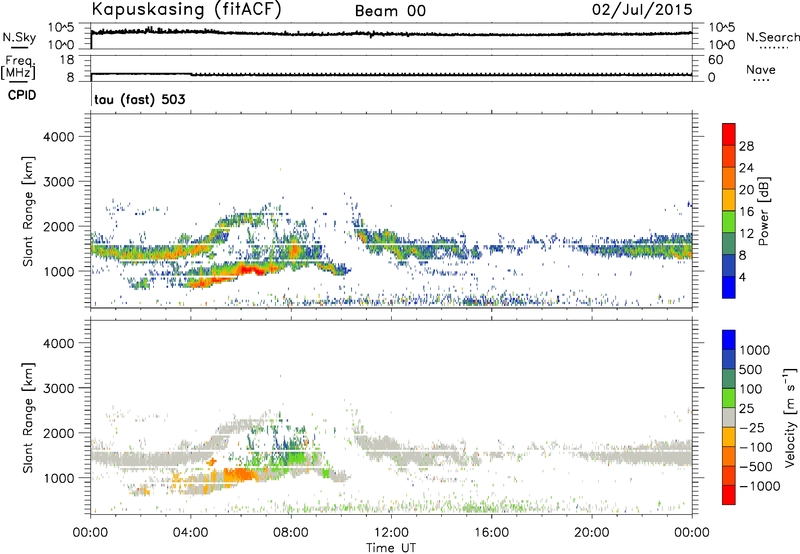The height and width of the screenshot is (554, 800).
Task: Click the "04:00" time tick label
Action: 191,533
